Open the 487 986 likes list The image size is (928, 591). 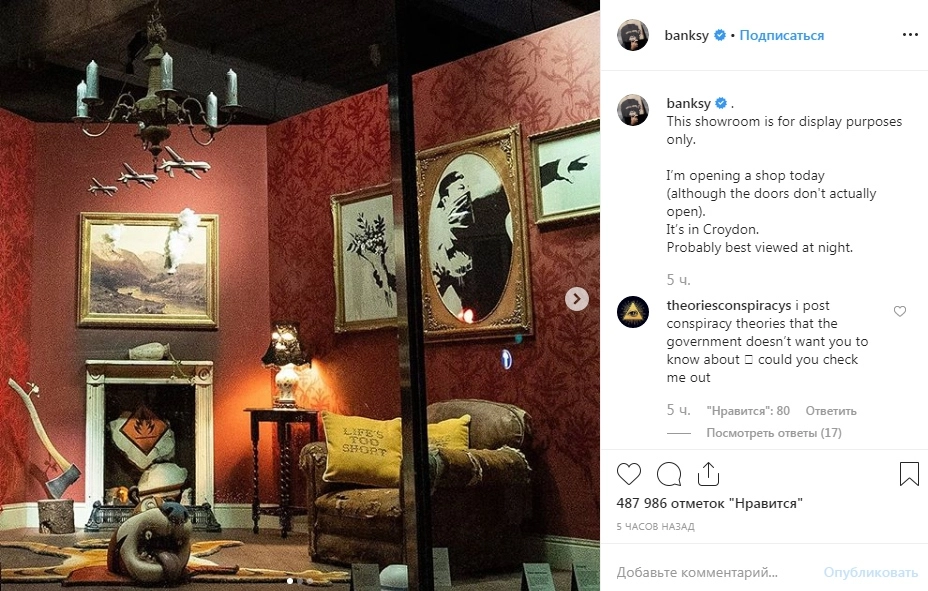710,503
